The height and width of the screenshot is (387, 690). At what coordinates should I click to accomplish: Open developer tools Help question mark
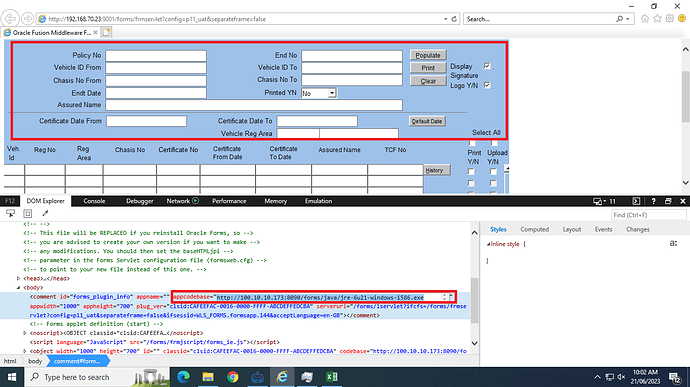(653, 201)
